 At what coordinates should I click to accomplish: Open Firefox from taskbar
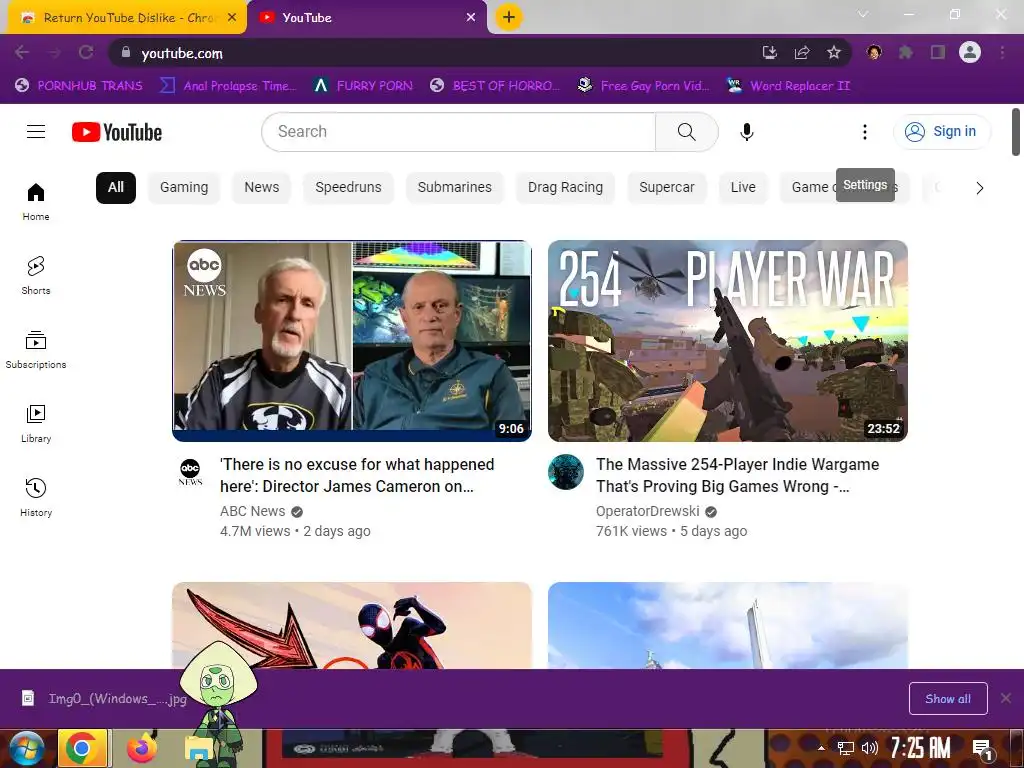point(141,748)
